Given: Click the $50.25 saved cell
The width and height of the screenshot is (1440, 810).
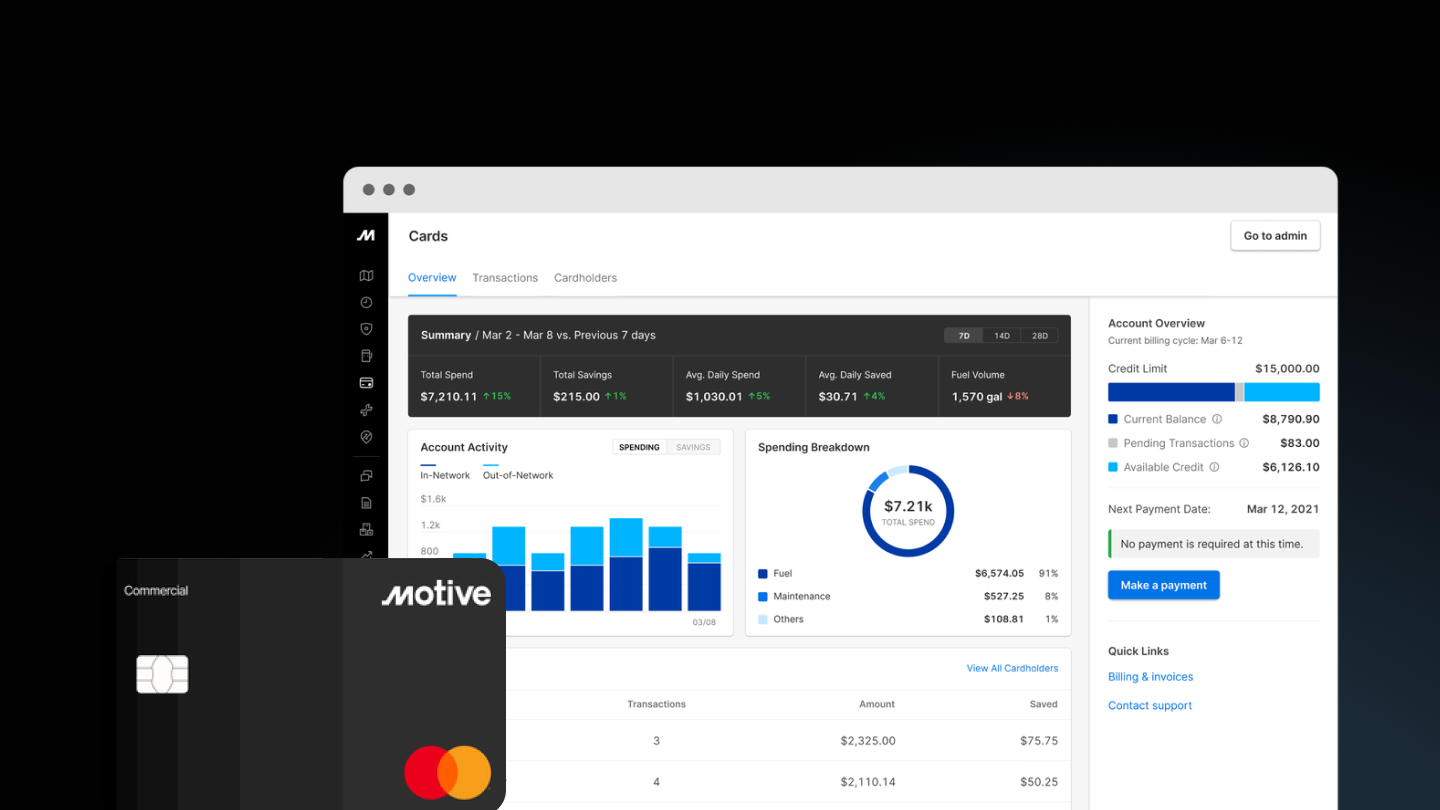Looking at the screenshot, I should 1039,782.
